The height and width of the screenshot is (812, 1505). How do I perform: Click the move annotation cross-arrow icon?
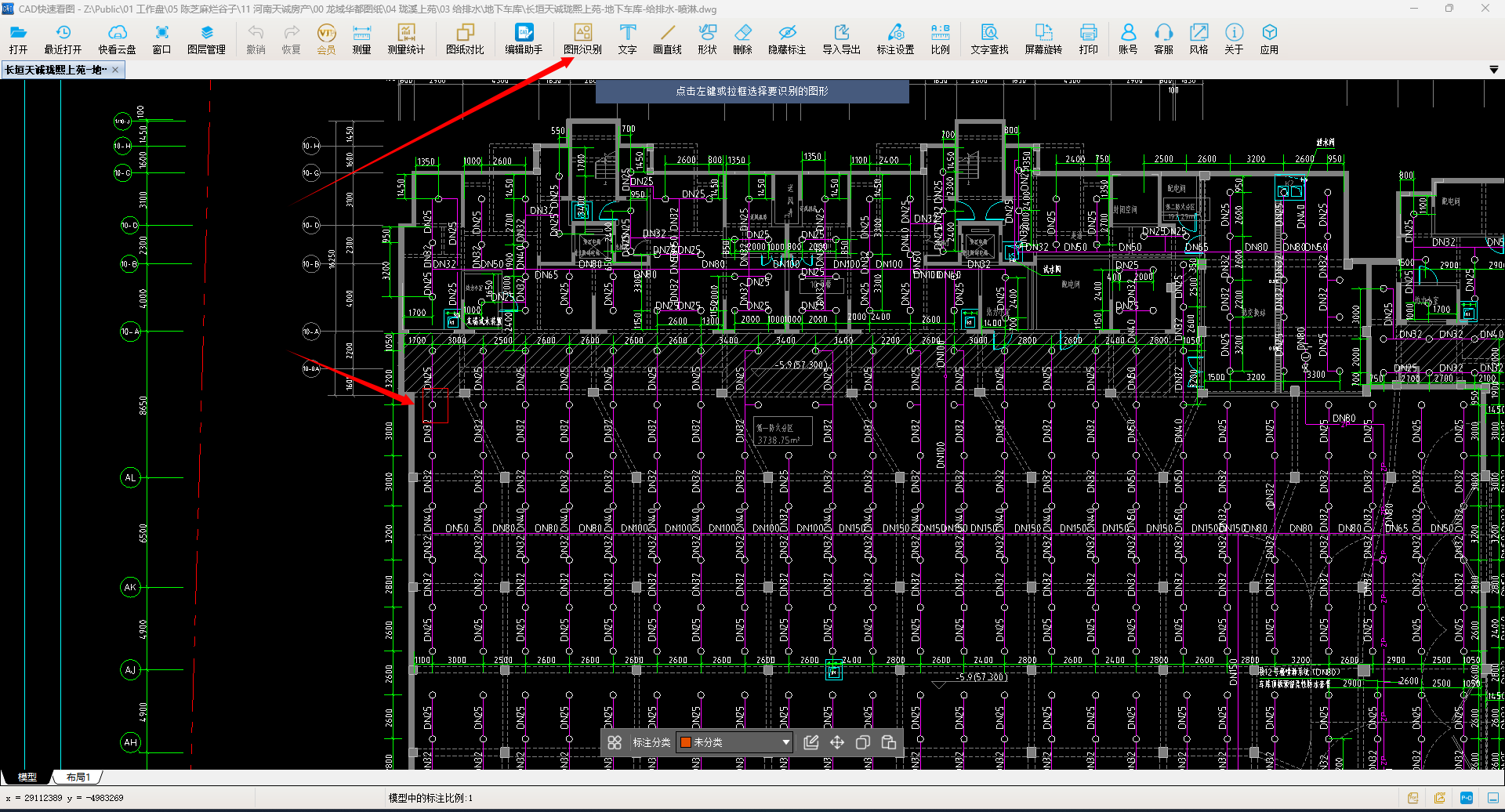[837, 742]
